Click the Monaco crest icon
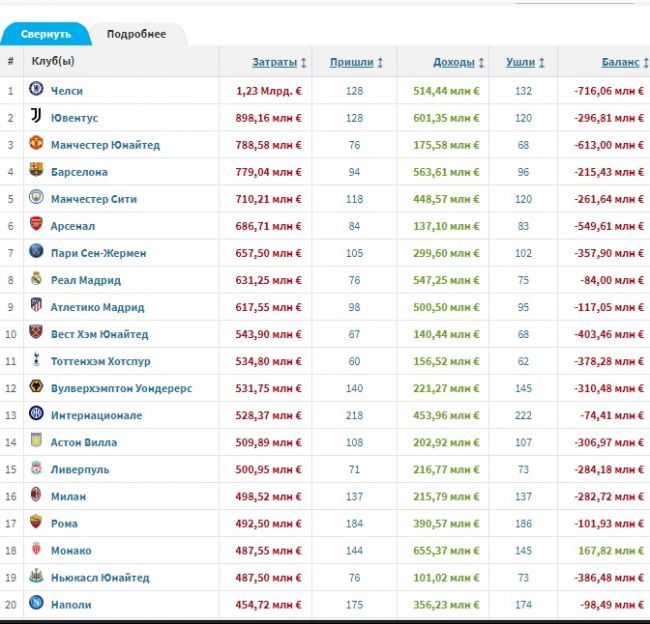Screen dimensions: 650x624 [x=36, y=548]
